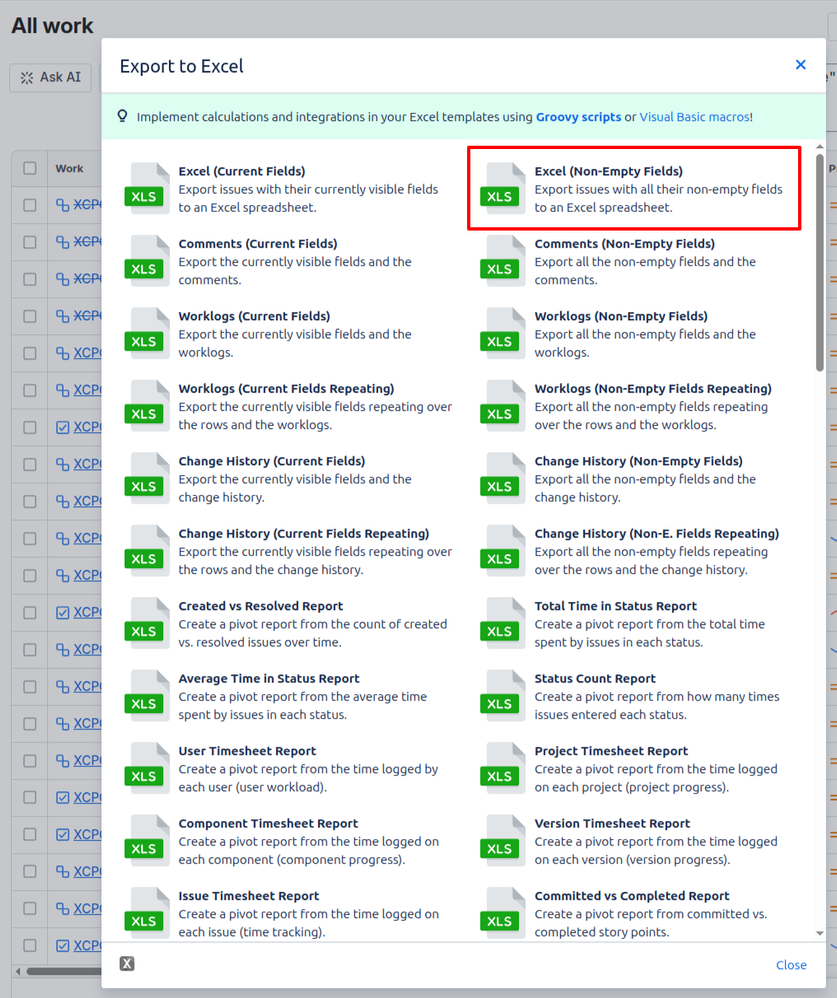Screen dimensions: 837x998
Task: Check the box next to the first XCP issue
Action: [29, 204]
